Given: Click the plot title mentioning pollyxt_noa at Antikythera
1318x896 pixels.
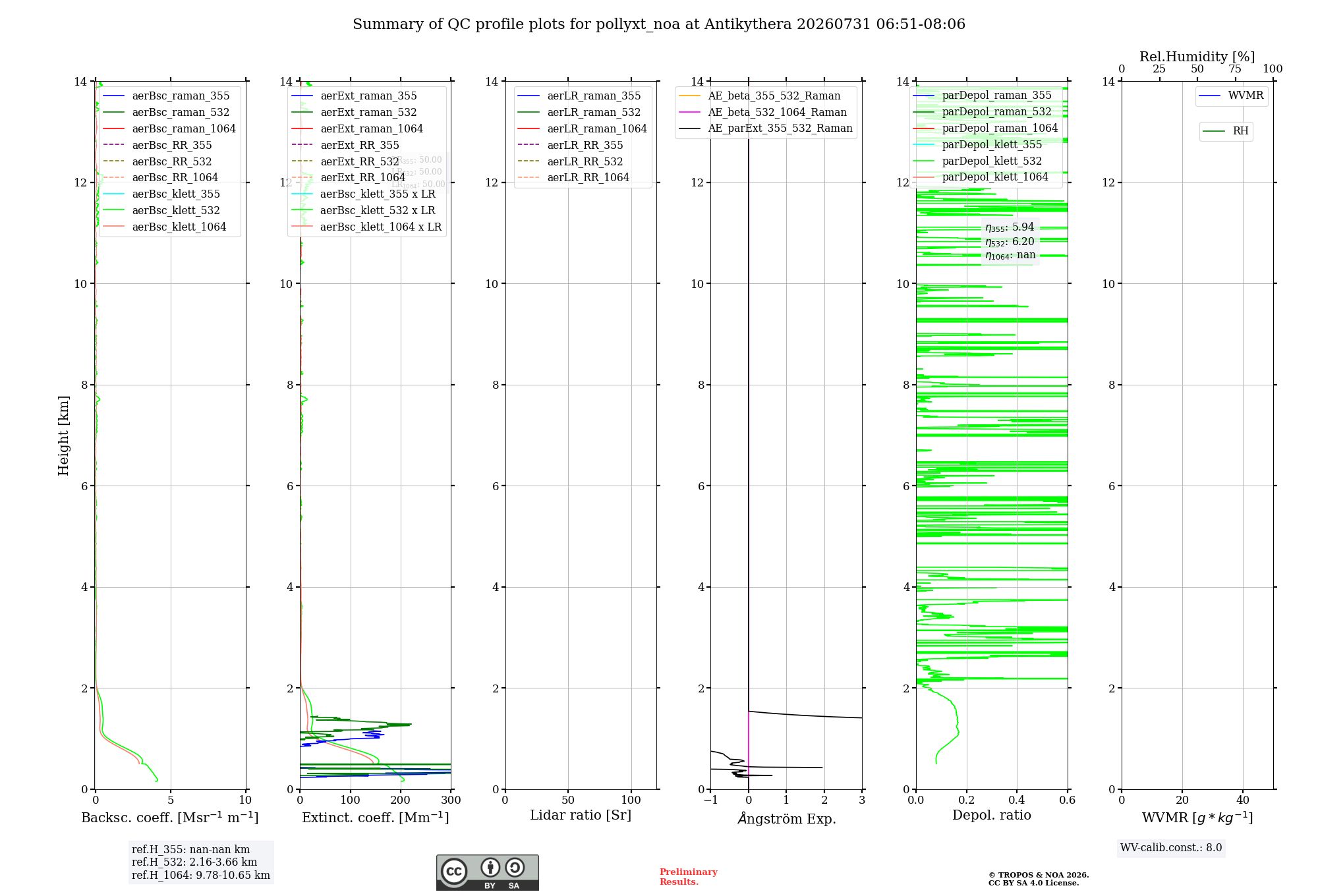Looking at the screenshot, I should 659,24.
